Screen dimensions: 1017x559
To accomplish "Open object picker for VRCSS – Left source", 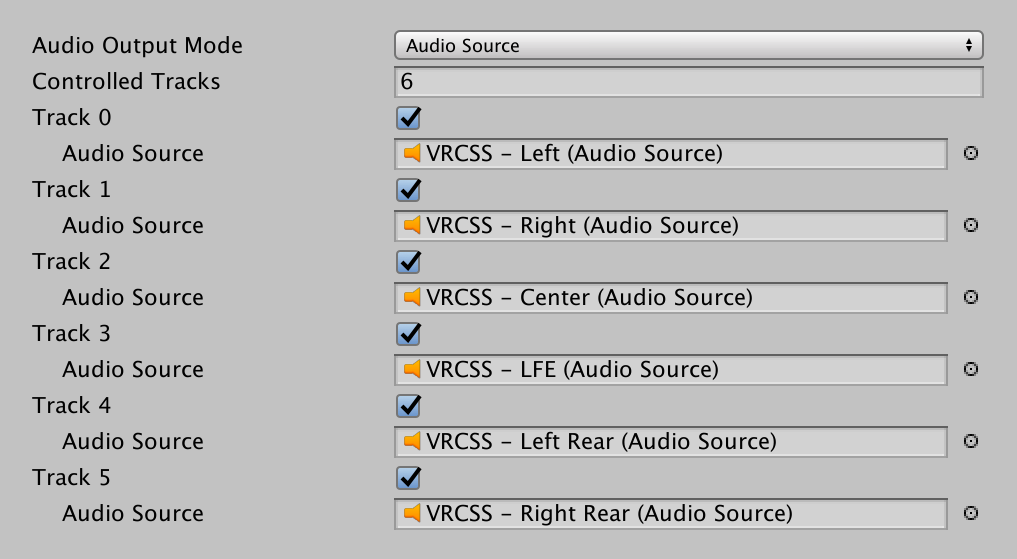I will point(970,154).
